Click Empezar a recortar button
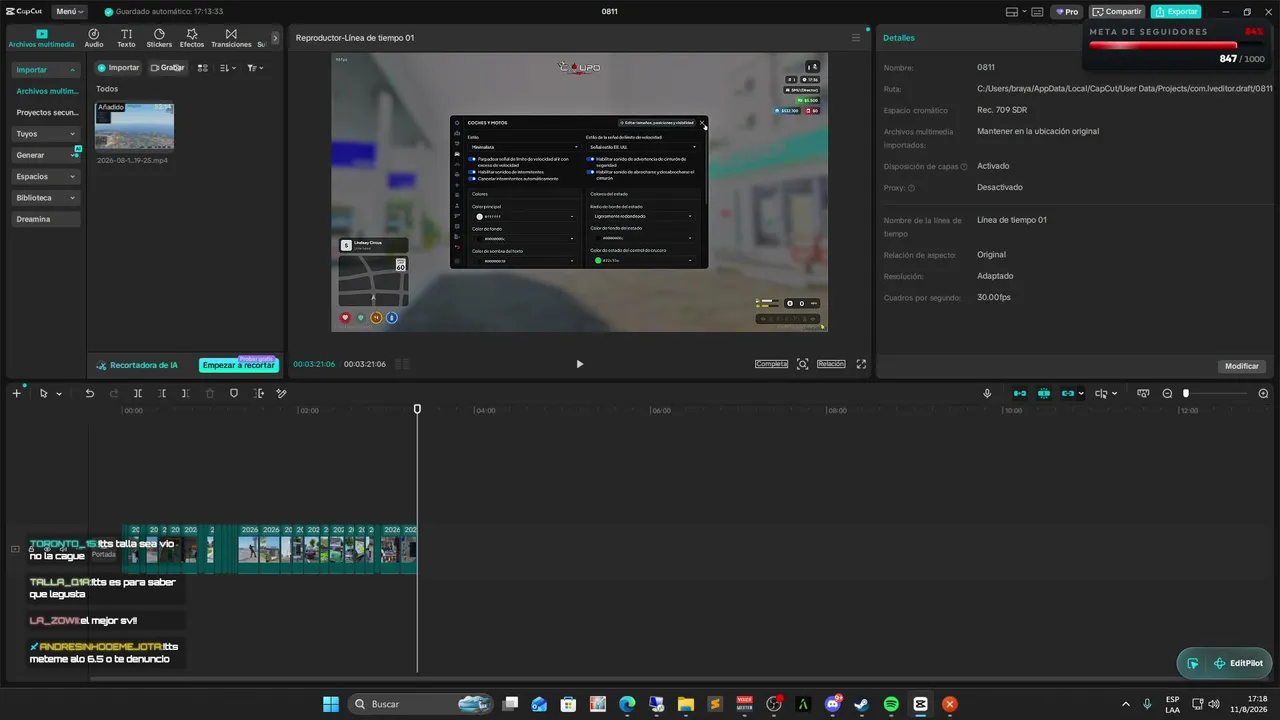The width and height of the screenshot is (1280, 720). [x=238, y=365]
